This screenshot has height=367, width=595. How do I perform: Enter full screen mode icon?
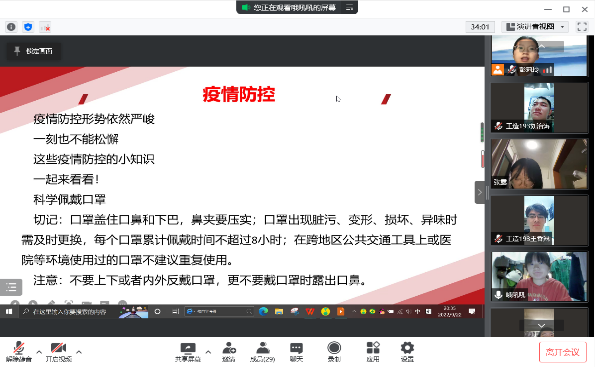coord(582,27)
